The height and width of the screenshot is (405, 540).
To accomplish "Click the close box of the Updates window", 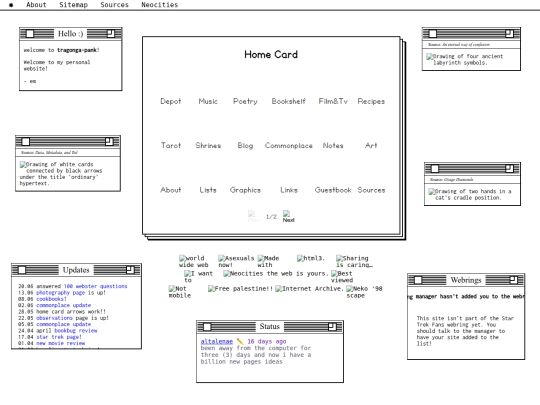I will click(x=22, y=270).
